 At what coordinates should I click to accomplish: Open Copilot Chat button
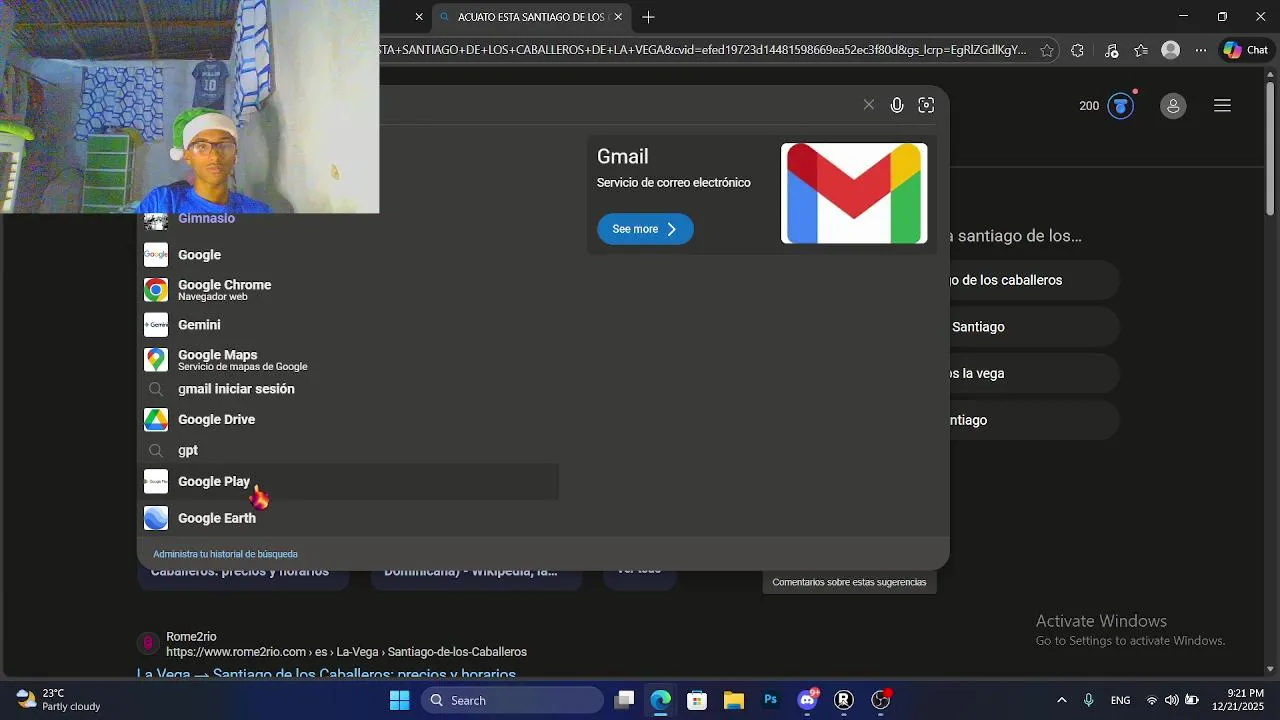[1245, 50]
